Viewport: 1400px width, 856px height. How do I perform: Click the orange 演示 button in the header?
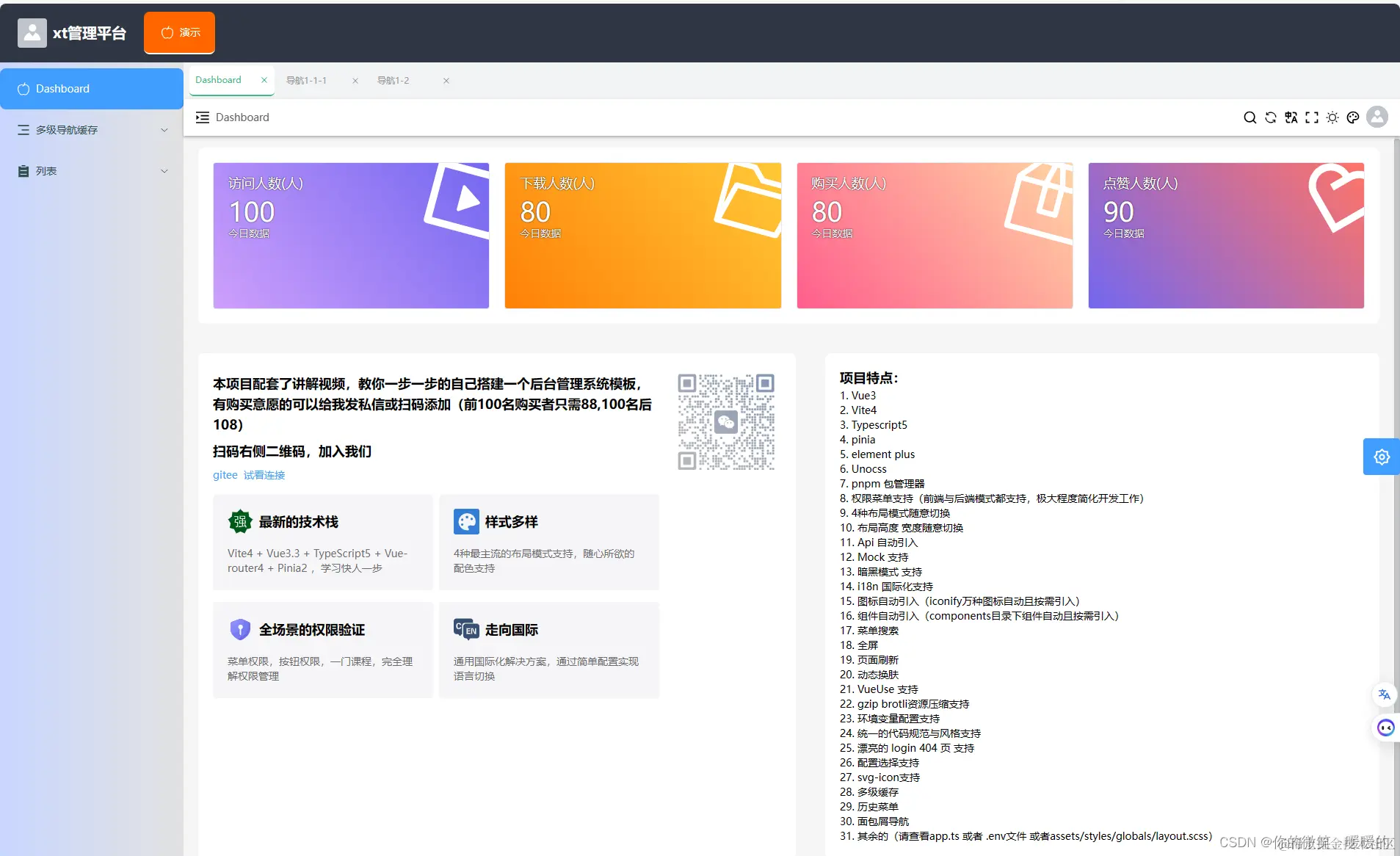178,32
